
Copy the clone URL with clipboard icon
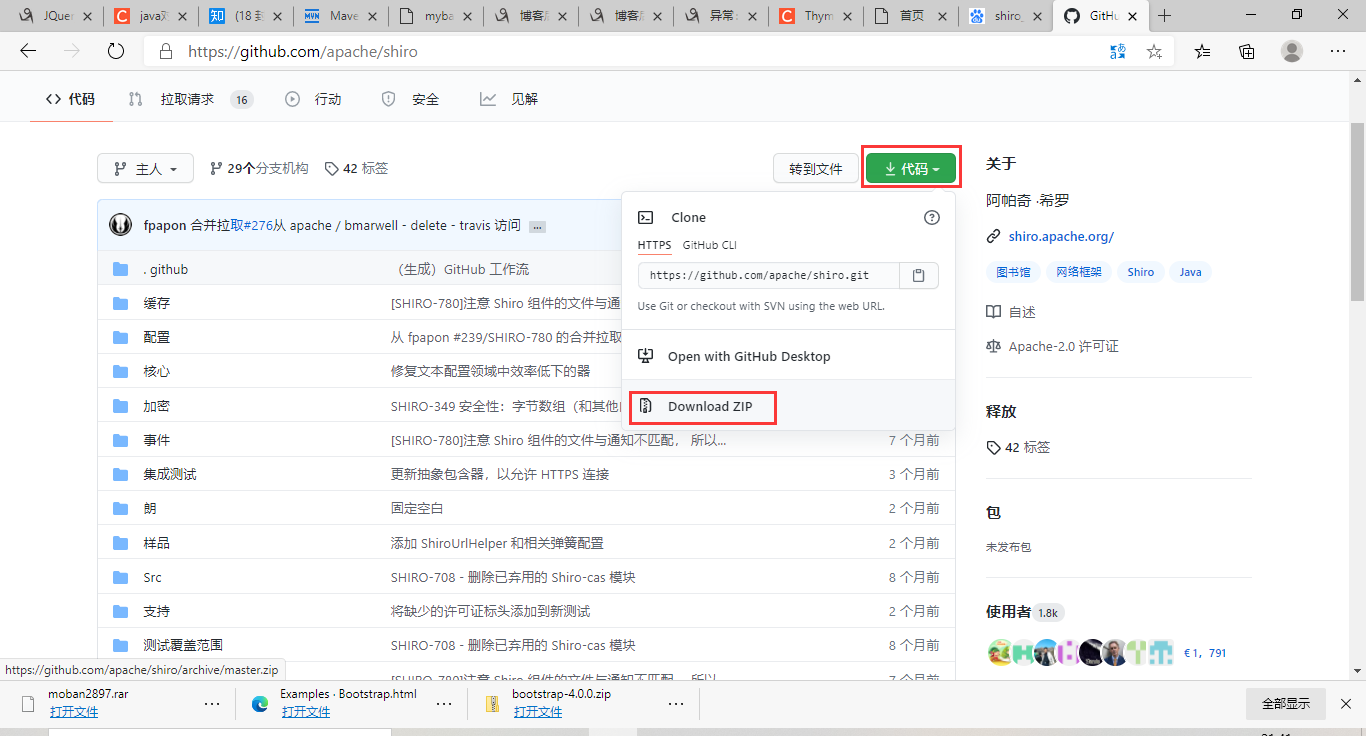point(919,275)
